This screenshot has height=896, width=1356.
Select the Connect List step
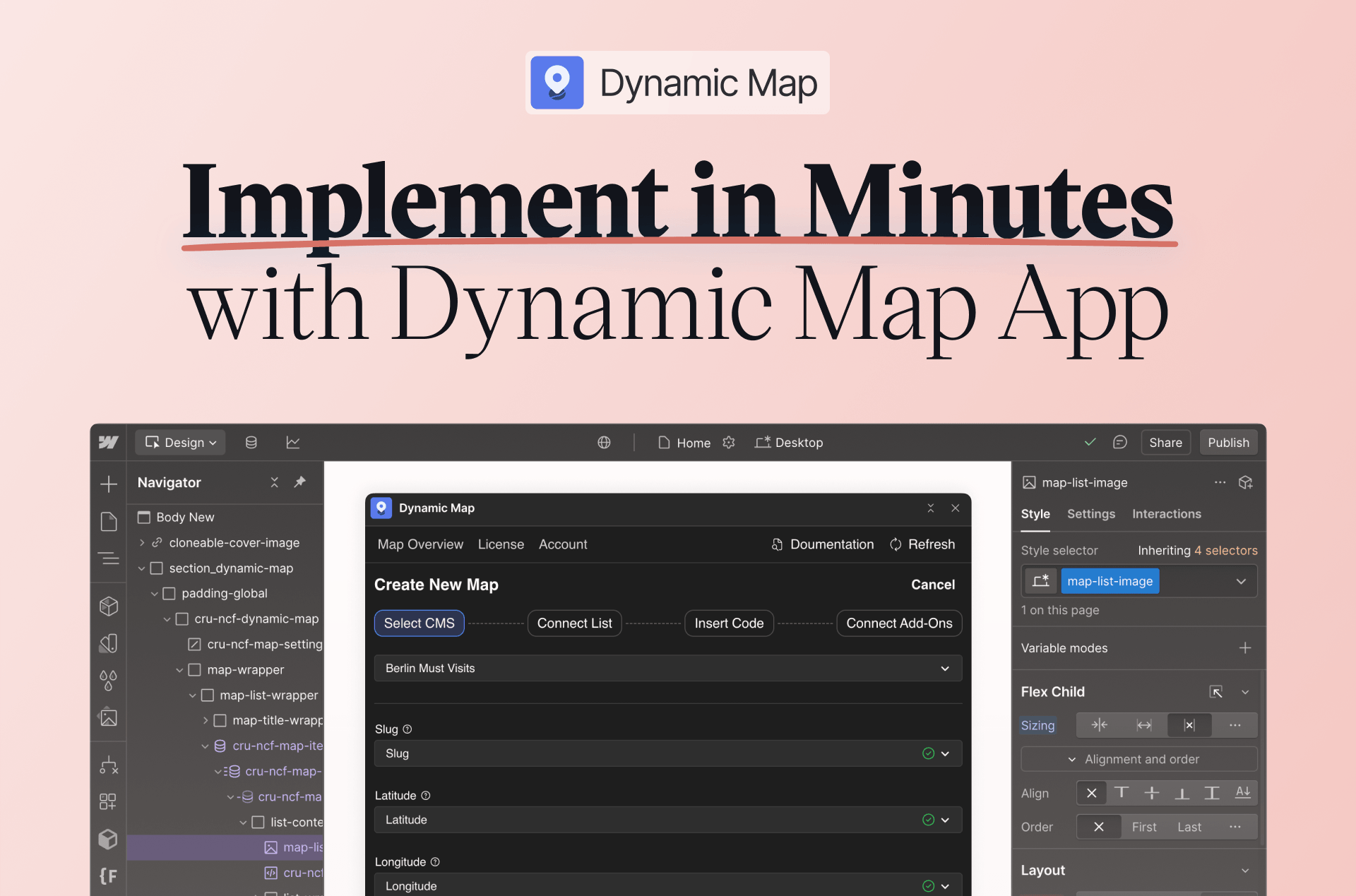574,623
